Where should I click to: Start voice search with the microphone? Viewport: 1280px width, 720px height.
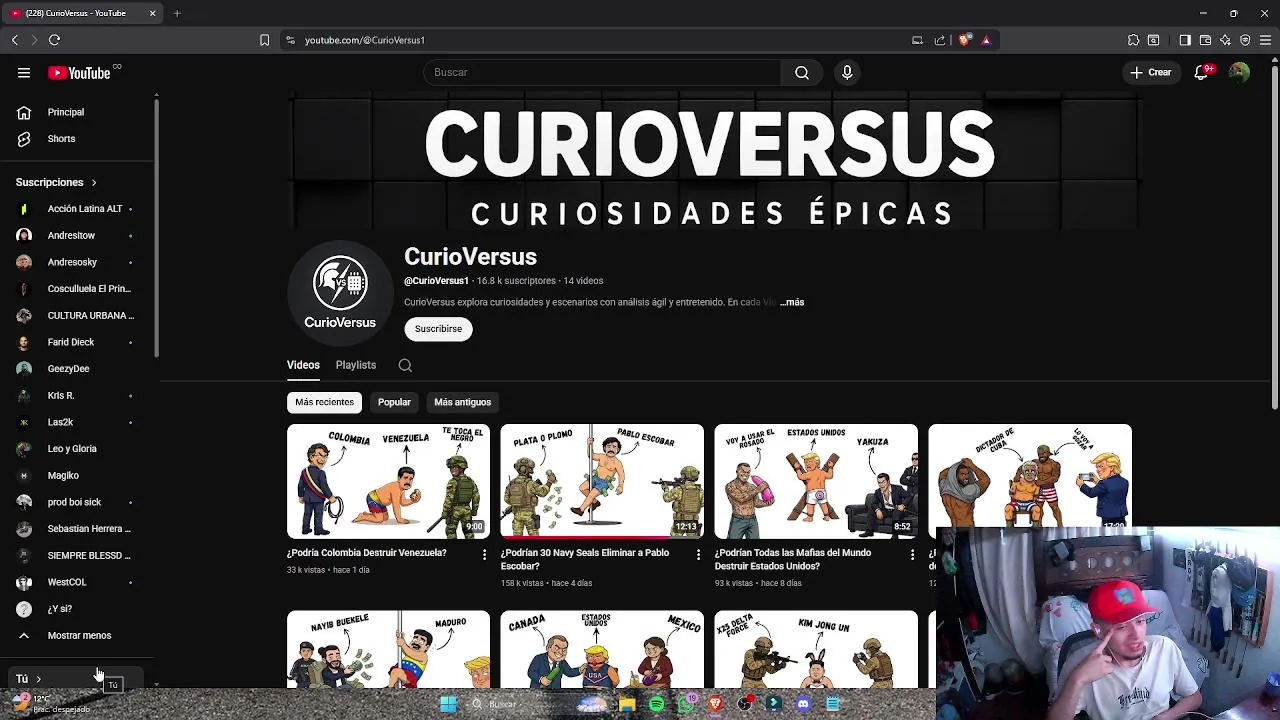pos(847,72)
